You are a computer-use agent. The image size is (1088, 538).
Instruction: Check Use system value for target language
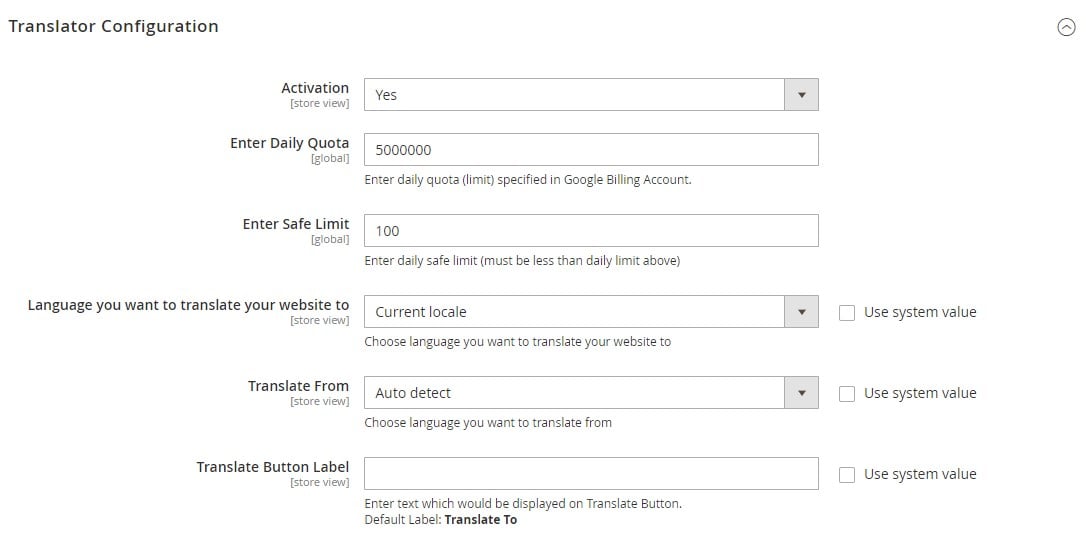(847, 313)
